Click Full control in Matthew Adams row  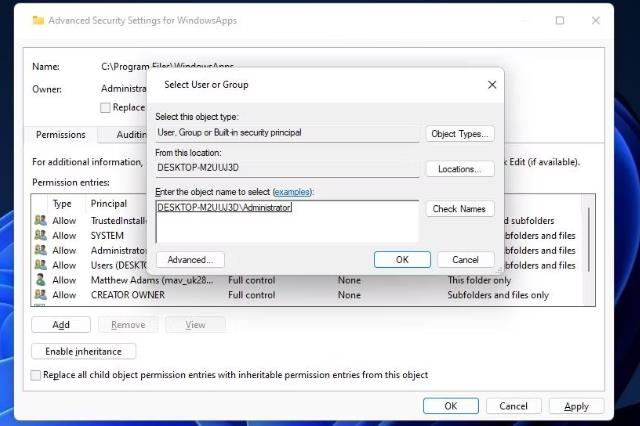tap(251, 280)
